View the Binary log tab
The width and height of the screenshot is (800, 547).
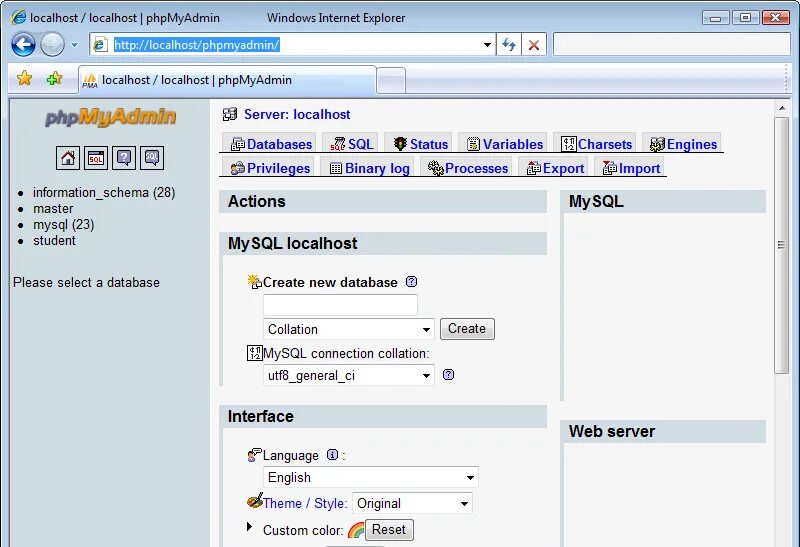coord(369,168)
